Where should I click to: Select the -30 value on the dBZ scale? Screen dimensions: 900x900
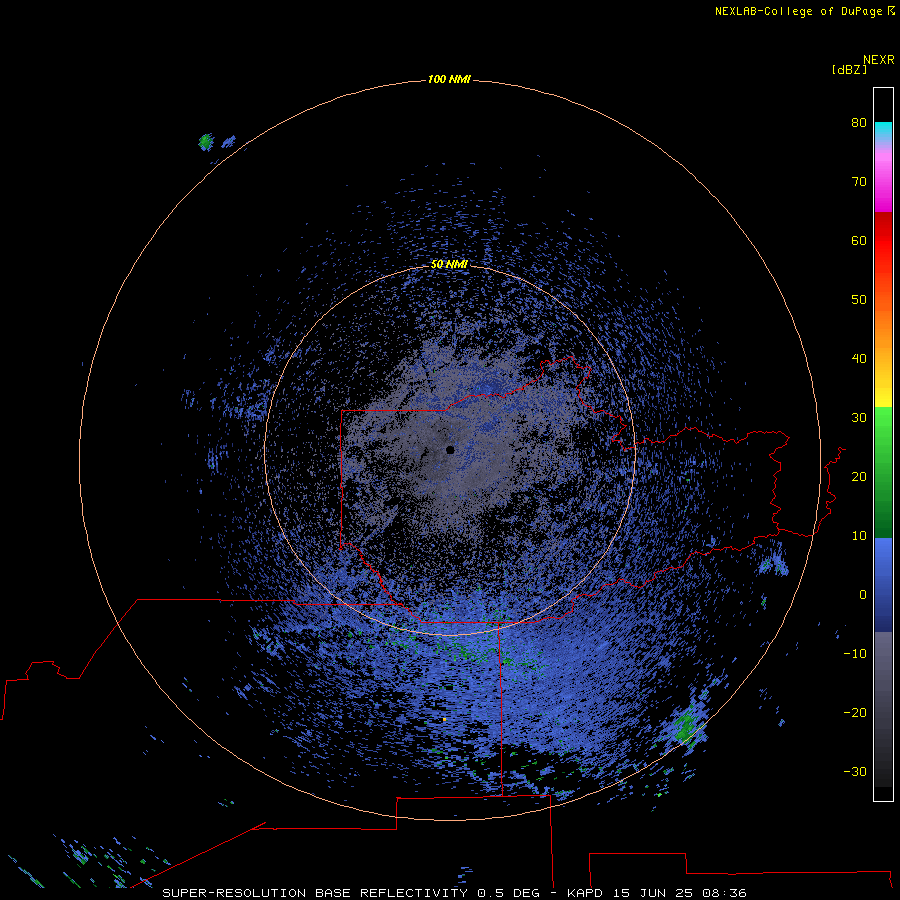point(855,772)
